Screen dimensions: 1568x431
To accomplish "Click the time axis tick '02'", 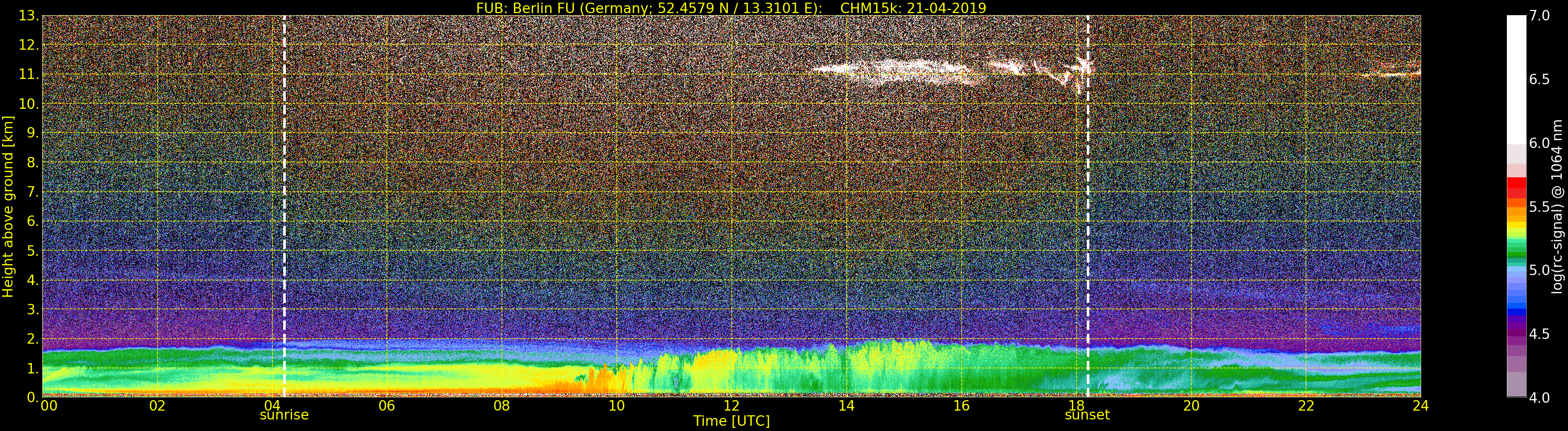I will pyautogui.click(x=157, y=406).
